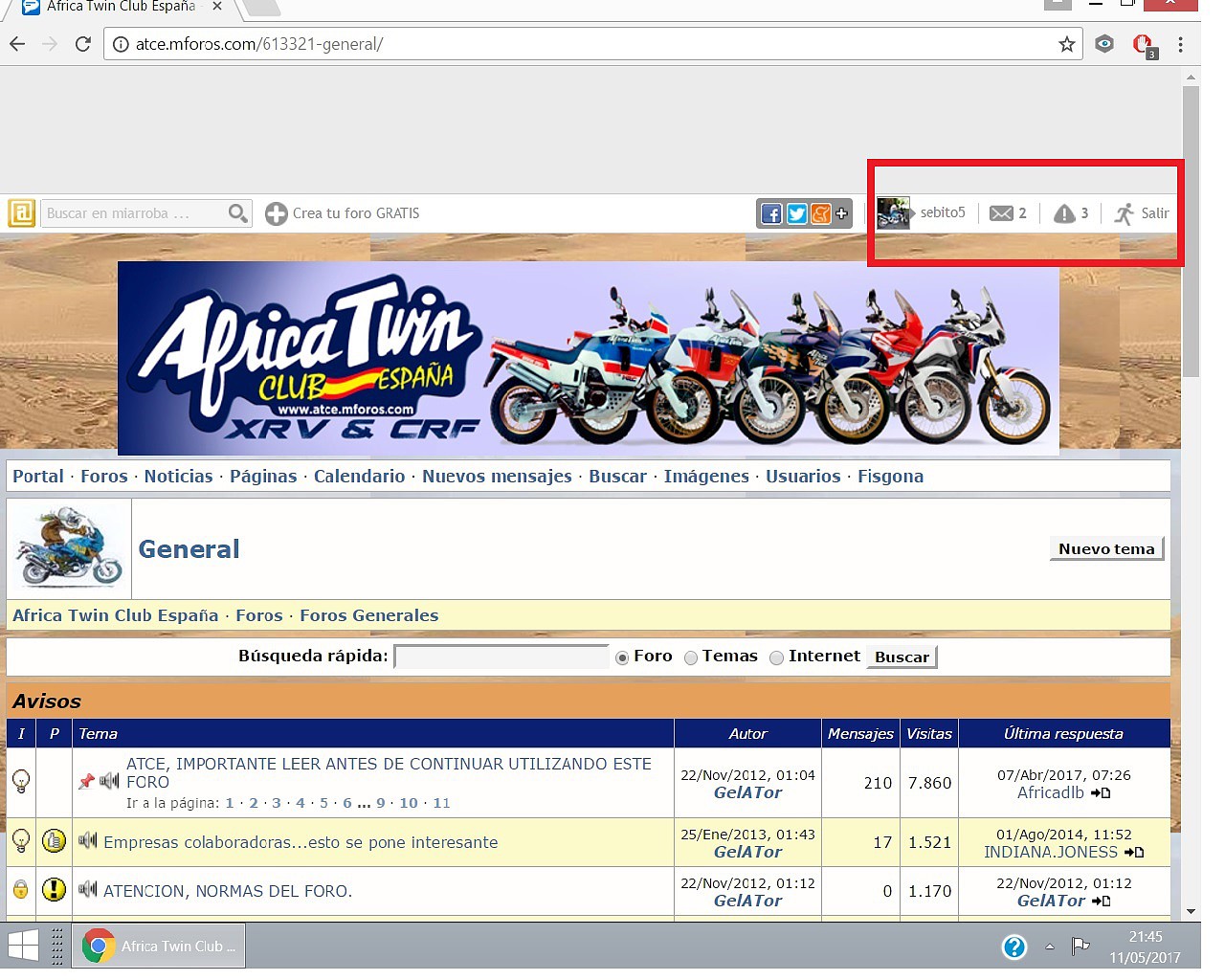Click the Miarroba logo icon
1225x980 pixels.
coord(21,212)
